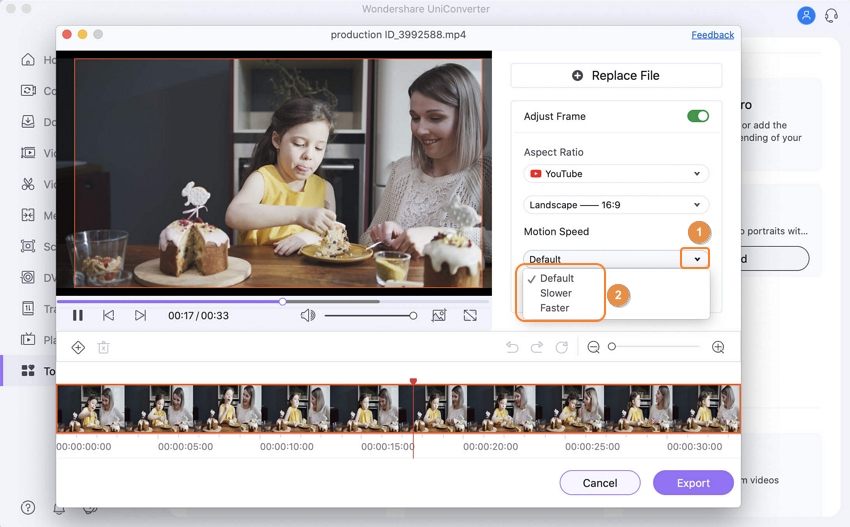850x527 pixels.
Task: Open the Landscape 16:9 dropdown
Action: point(616,205)
